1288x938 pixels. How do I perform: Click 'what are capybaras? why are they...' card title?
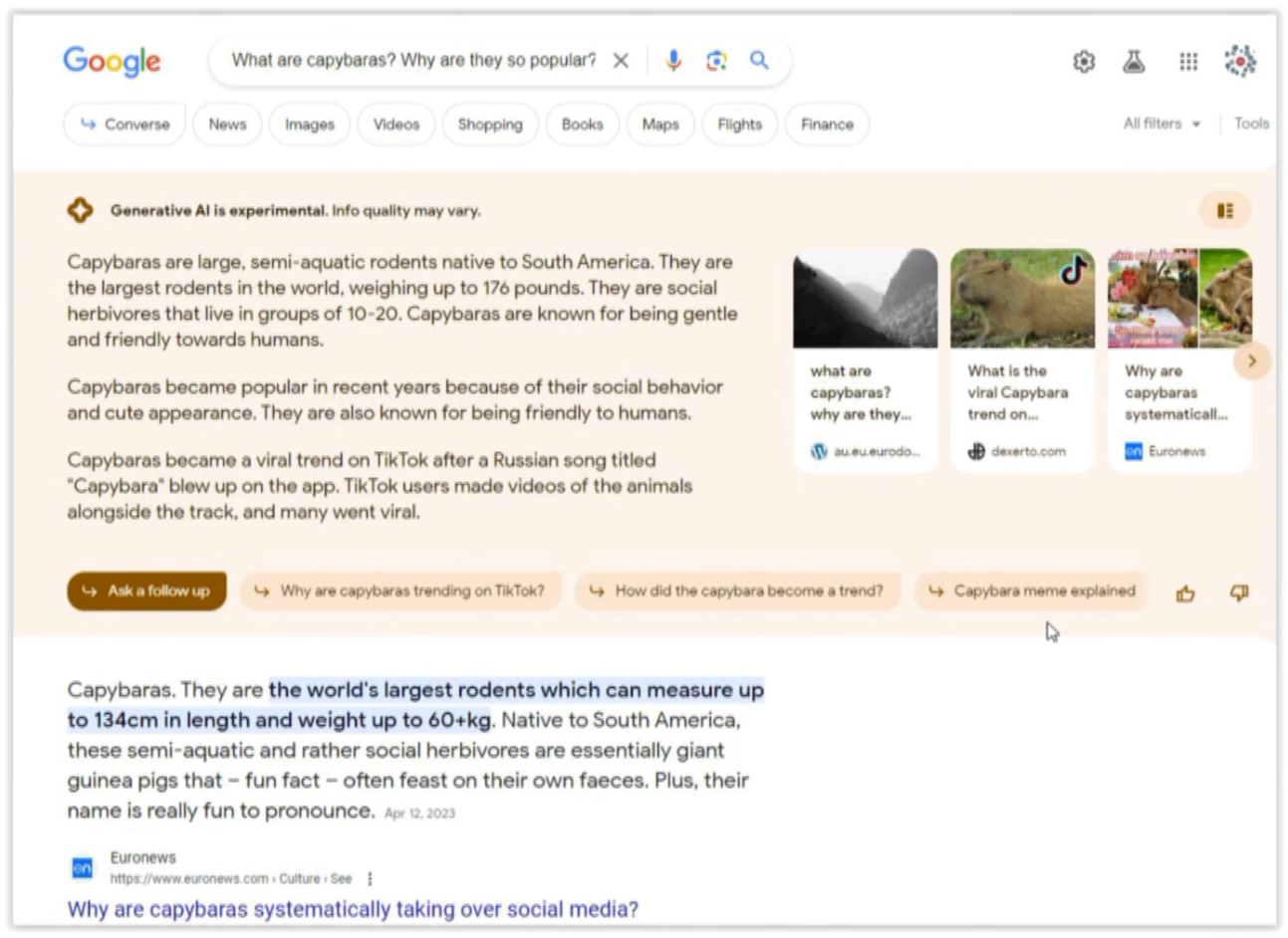coord(860,392)
